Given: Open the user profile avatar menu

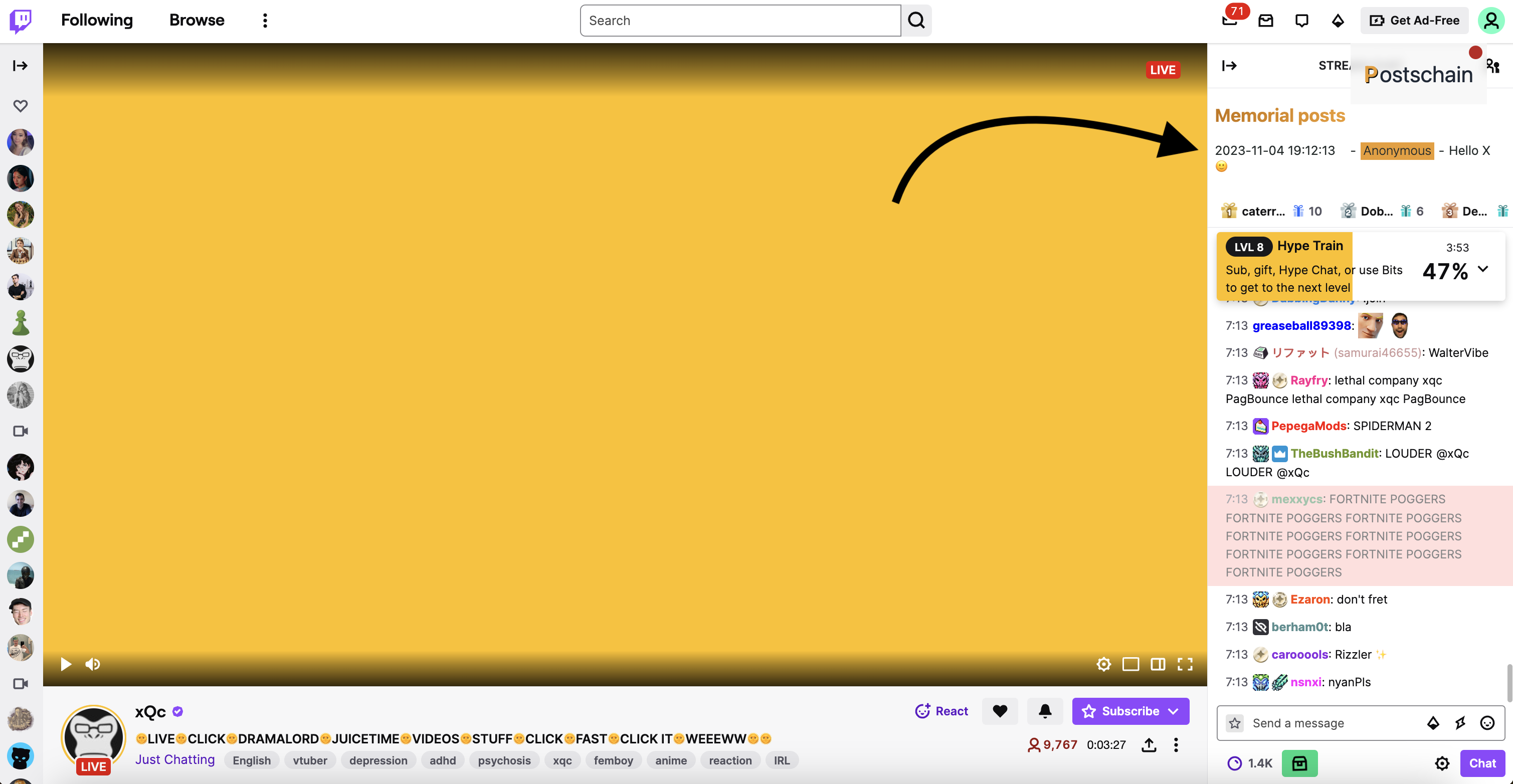Looking at the screenshot, I should 1491,21.
